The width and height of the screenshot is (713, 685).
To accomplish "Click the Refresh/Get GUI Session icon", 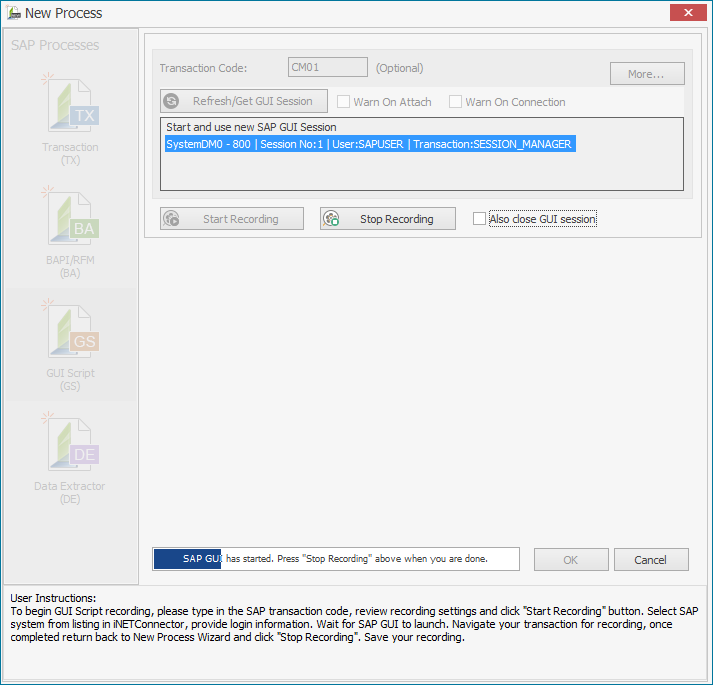I will coord(172,102).
